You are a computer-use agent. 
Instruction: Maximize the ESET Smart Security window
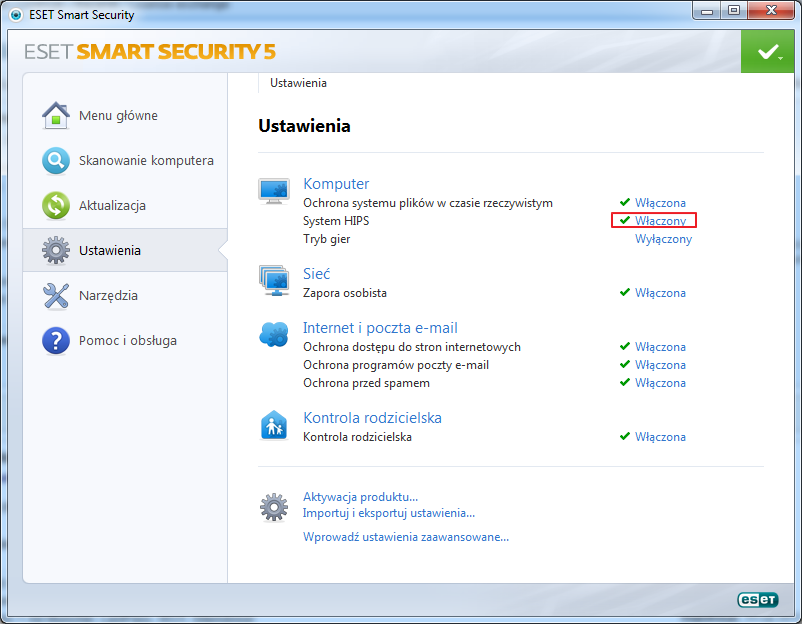click(x=734, y=10)
